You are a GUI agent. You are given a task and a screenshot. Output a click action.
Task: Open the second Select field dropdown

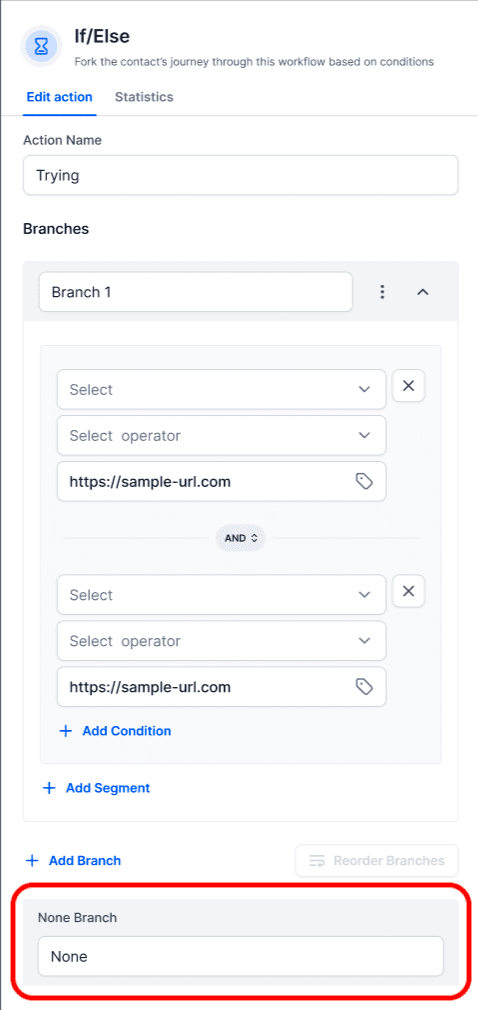pyautogui.click(x=222, y=595)
